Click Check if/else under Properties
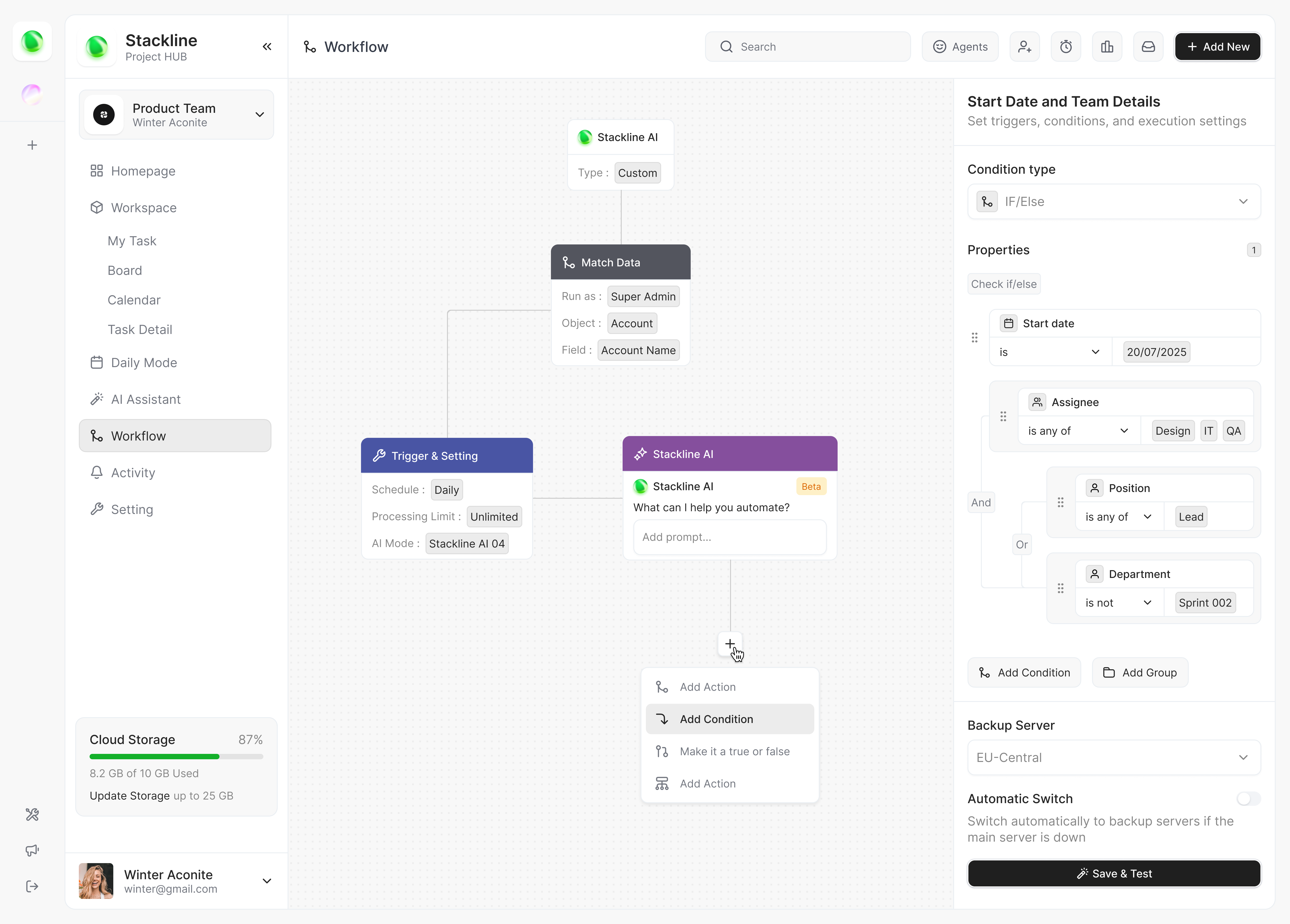 coord(1003,284)
